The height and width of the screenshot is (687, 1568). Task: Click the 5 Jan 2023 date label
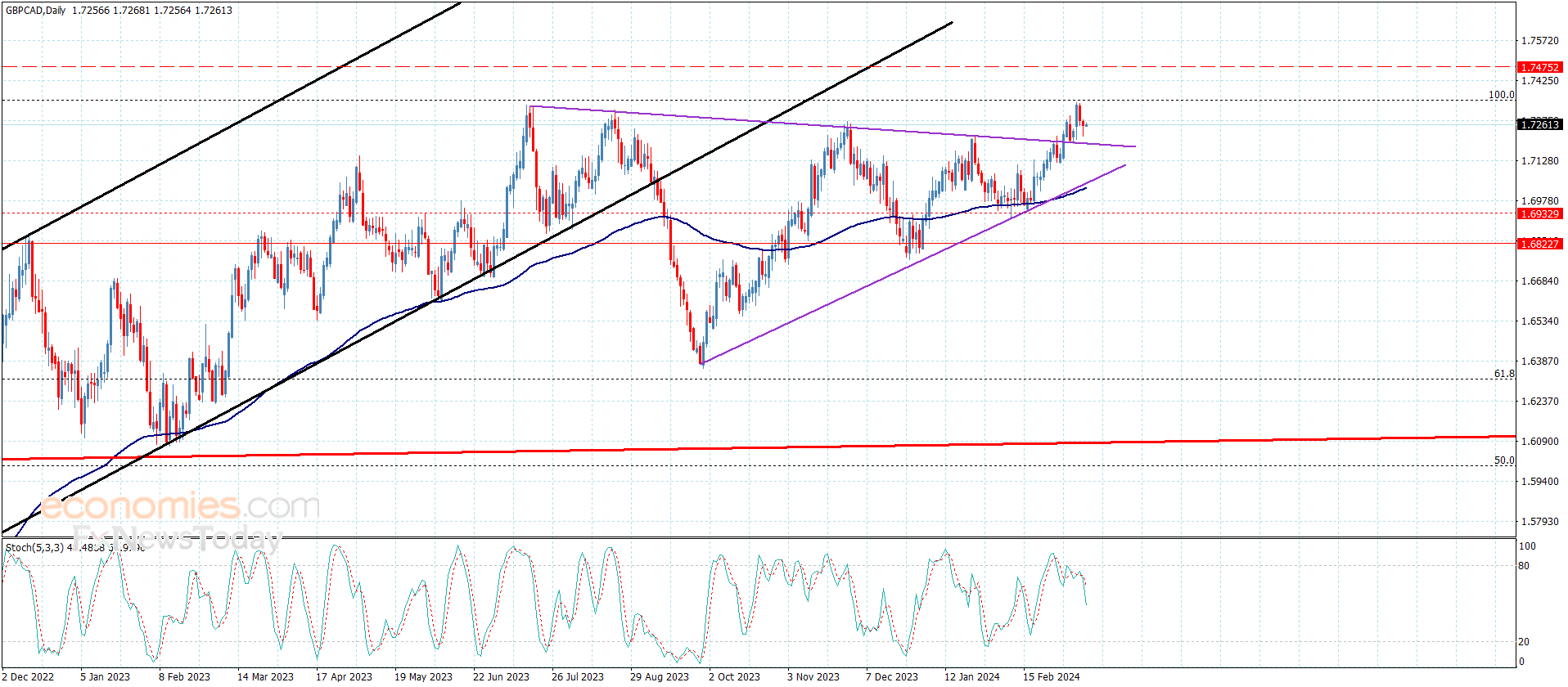pyautogui.click(x=105, y=676)
